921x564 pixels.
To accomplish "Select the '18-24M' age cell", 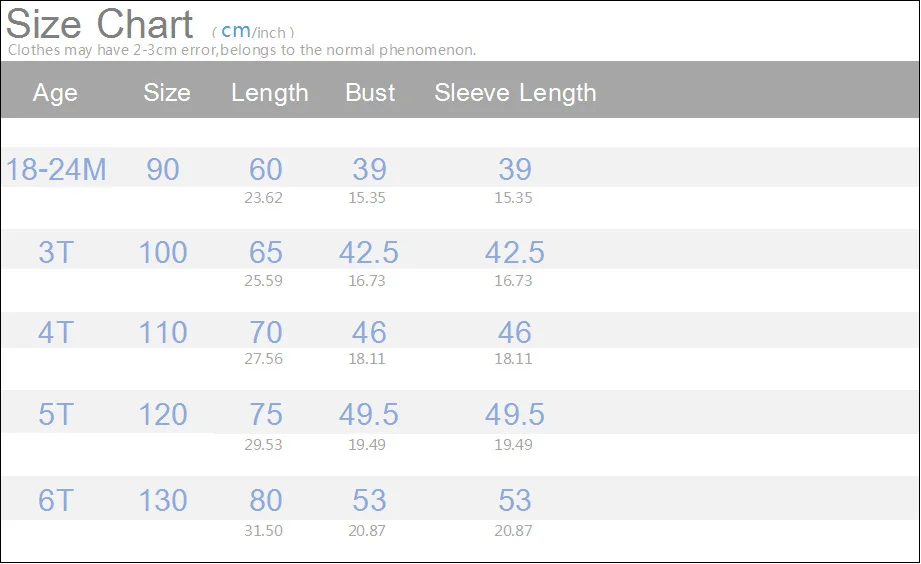I will point(56,170).
